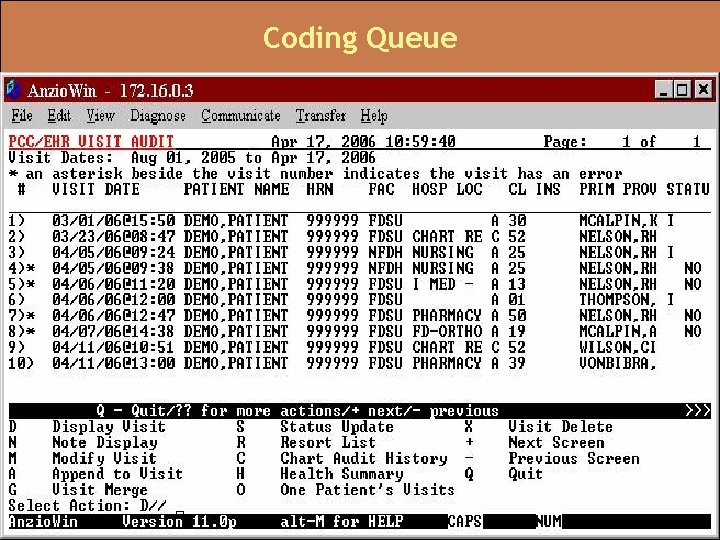Select error visit dated 04/06/06@11:20
This screenshot has height=540, width=720.
pyautogui.click(x=359, y=284)
